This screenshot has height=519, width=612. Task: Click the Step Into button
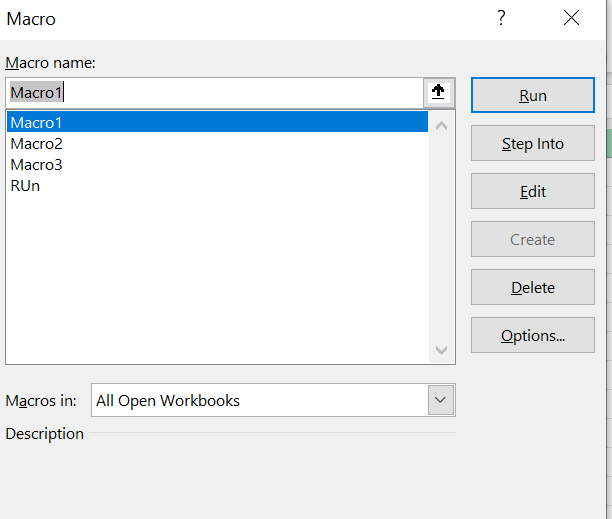pyautogui.click(x=532, y=144)
